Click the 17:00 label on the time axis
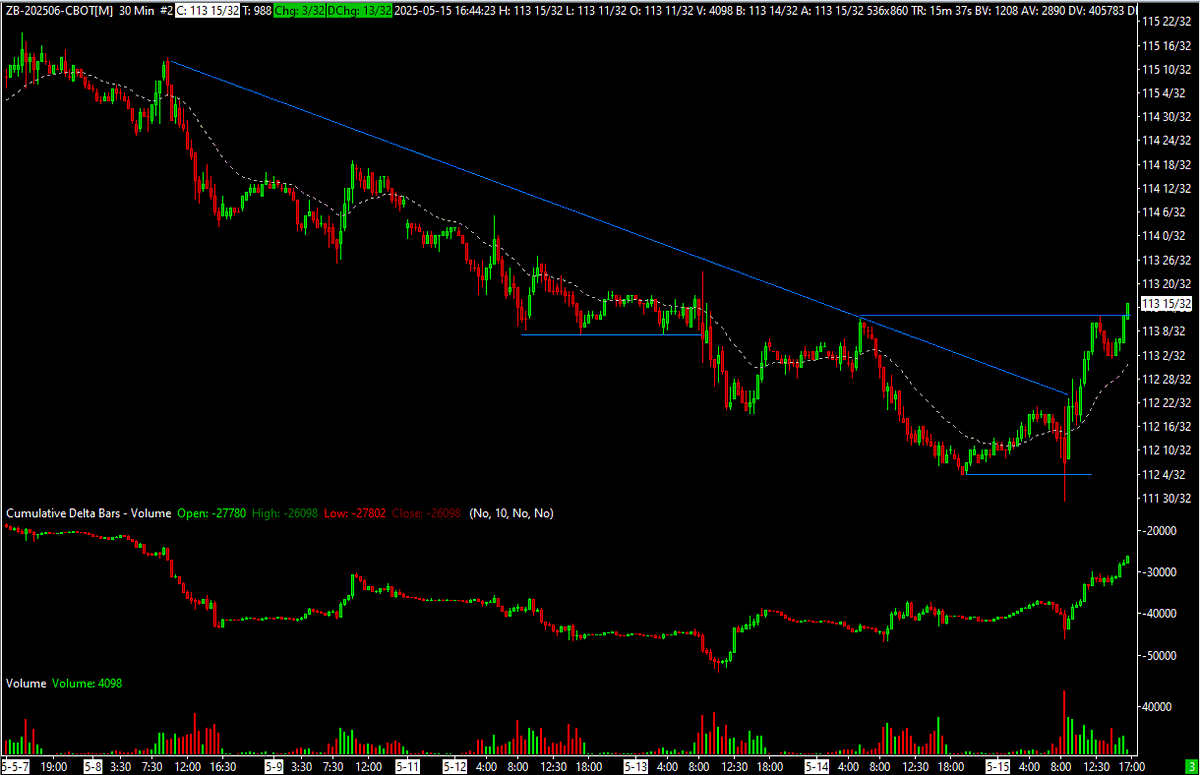The width and height of the screenshot is (1200, 775). click(1132, 767)
